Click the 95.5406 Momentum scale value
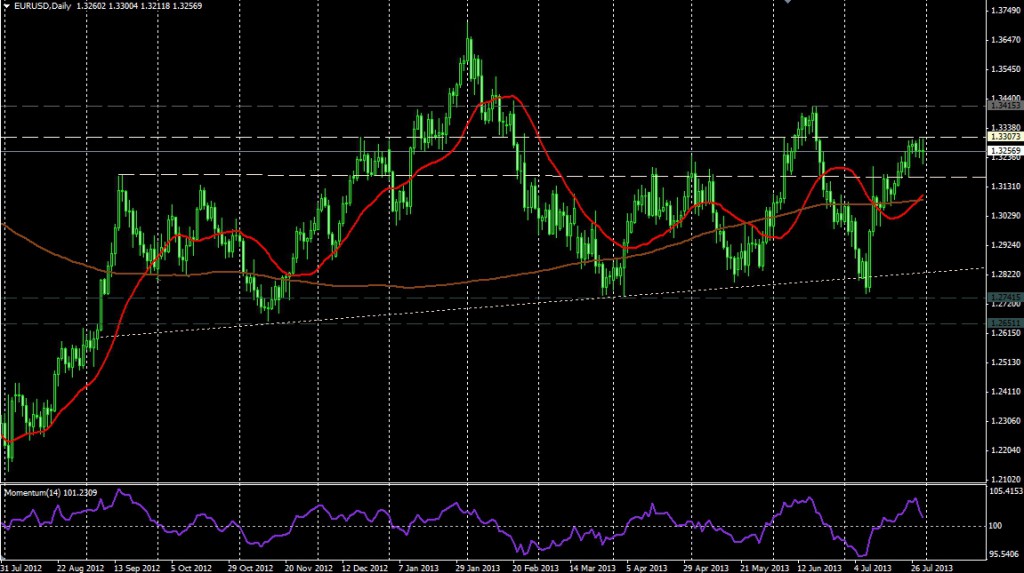The height and width of the screenshot is (573, 1024). click(1003, 553)
